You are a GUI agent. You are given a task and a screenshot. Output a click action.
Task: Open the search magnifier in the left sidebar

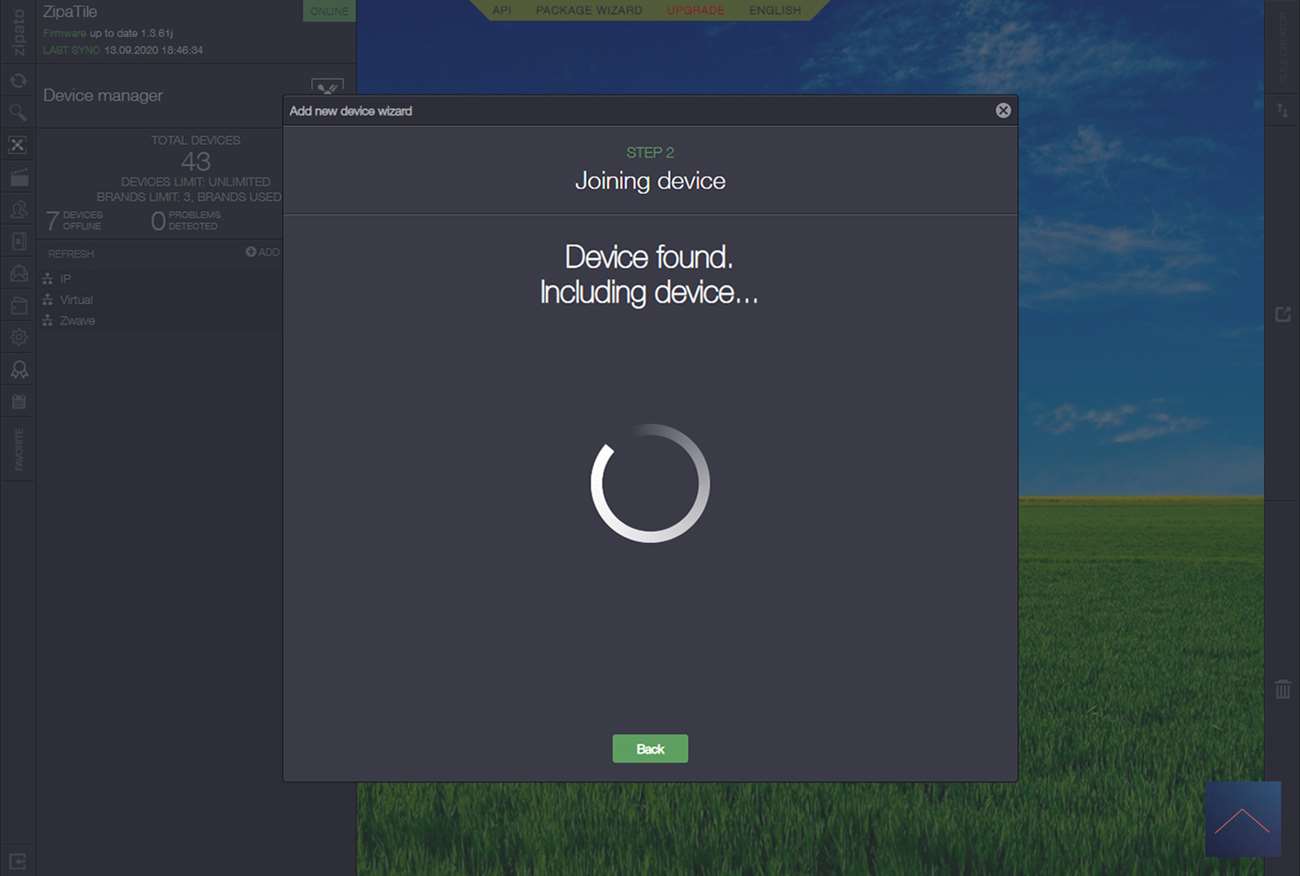18,112
